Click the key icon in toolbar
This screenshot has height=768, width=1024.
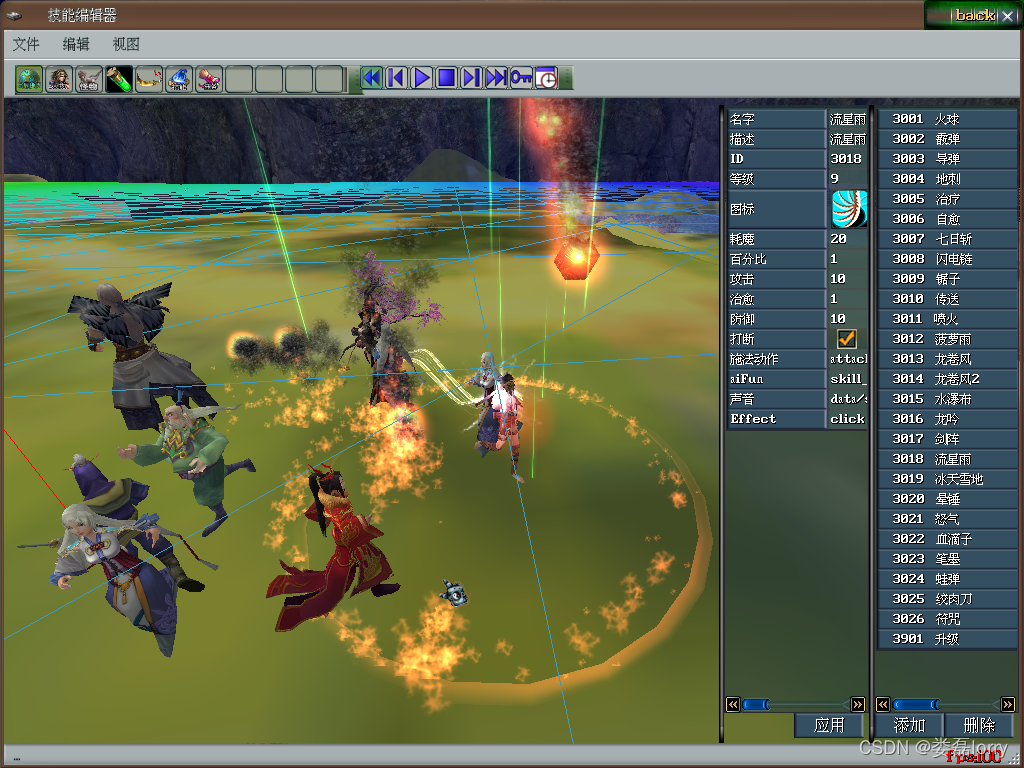click(521, 78)
